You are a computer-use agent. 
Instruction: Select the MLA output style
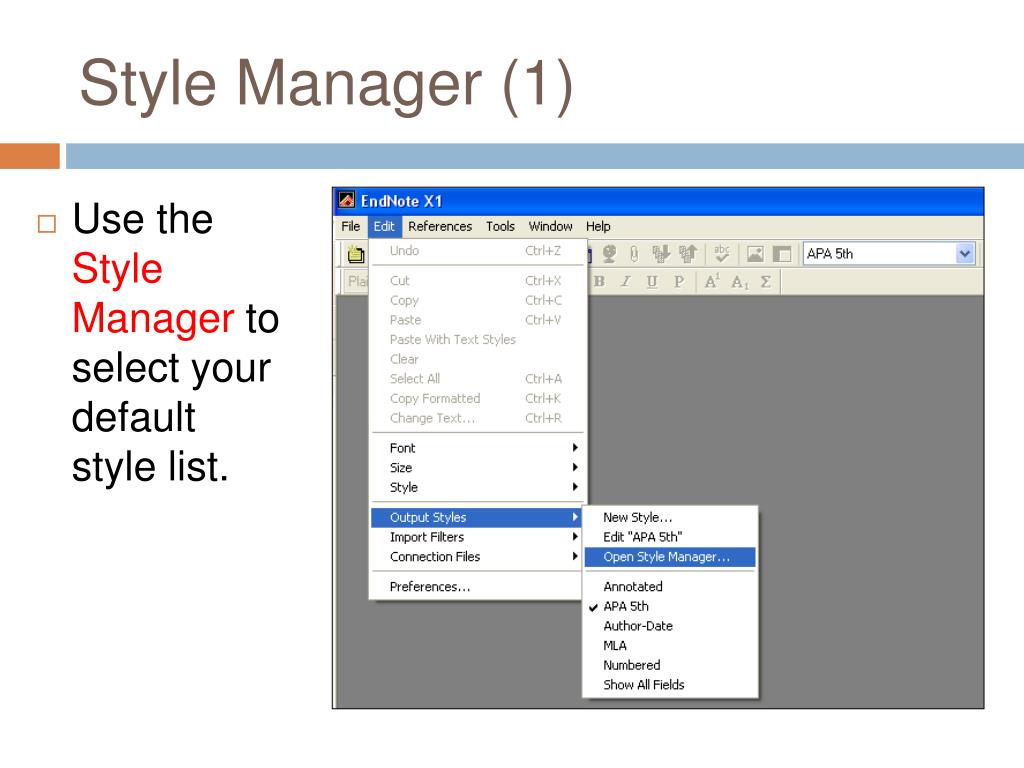point(670,645)
